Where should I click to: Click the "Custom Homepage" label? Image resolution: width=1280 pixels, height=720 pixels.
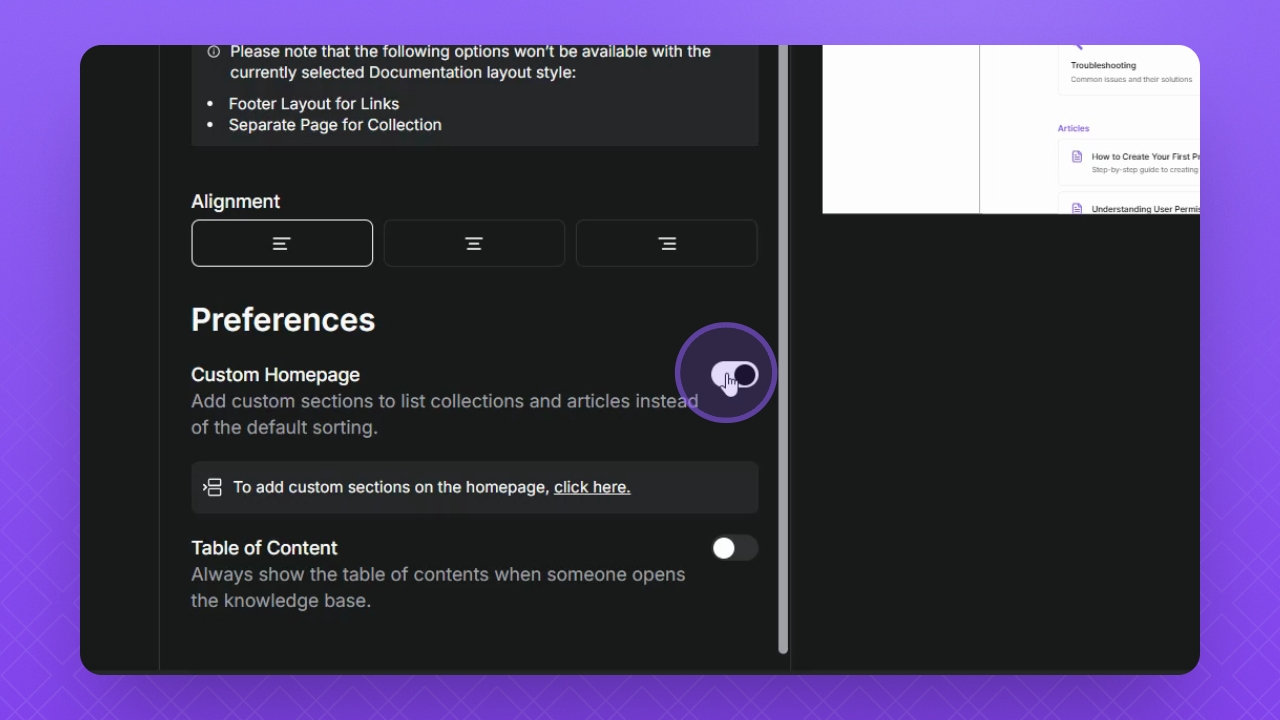(x=275, y=375)
